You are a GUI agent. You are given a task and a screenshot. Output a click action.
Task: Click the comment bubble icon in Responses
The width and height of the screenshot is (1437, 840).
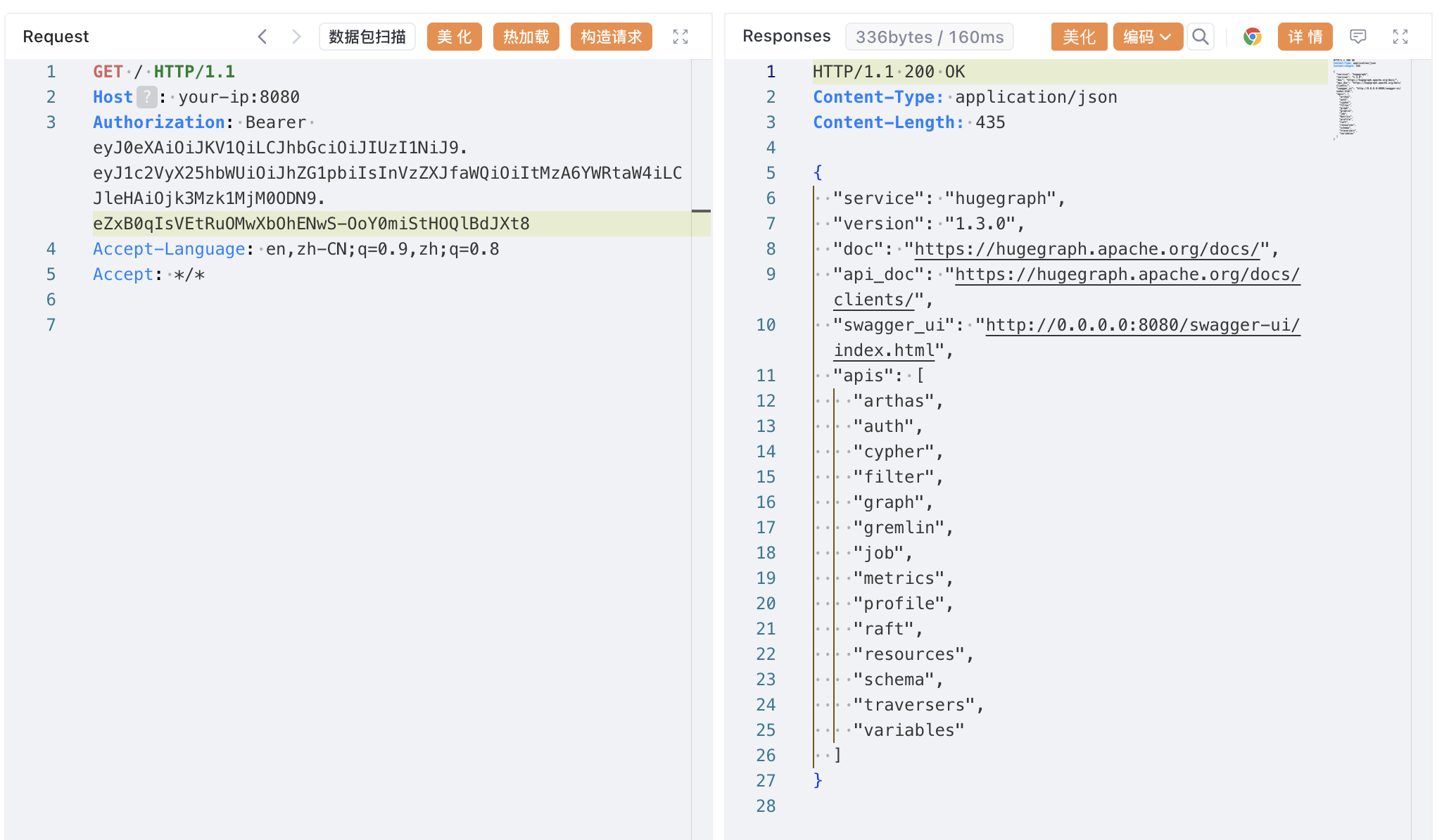[x=1357, y=37]
